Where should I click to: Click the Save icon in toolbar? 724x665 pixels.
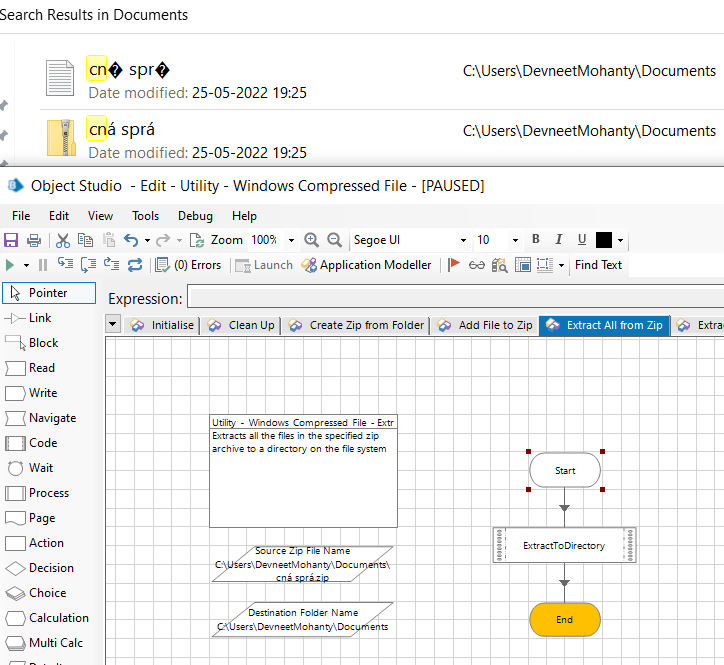[x=12, y=240]
